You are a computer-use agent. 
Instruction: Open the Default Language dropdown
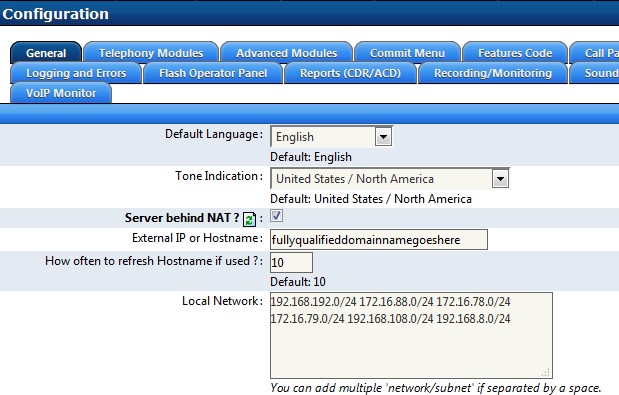(x=331, y=137)
